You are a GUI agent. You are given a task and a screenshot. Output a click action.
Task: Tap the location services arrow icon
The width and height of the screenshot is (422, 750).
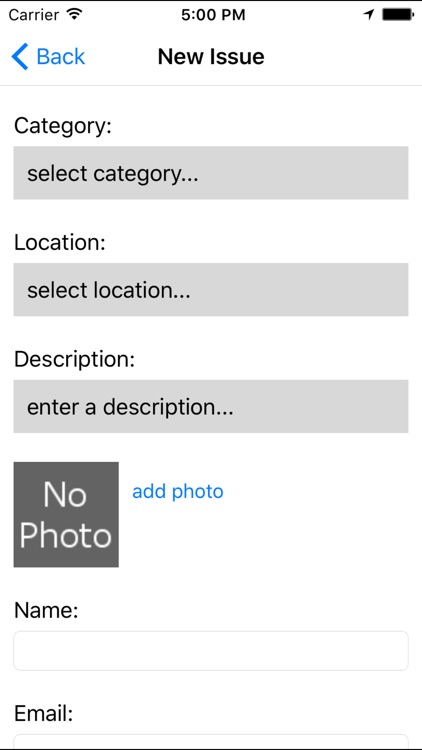pyautogui.click(x=368, y=15)
